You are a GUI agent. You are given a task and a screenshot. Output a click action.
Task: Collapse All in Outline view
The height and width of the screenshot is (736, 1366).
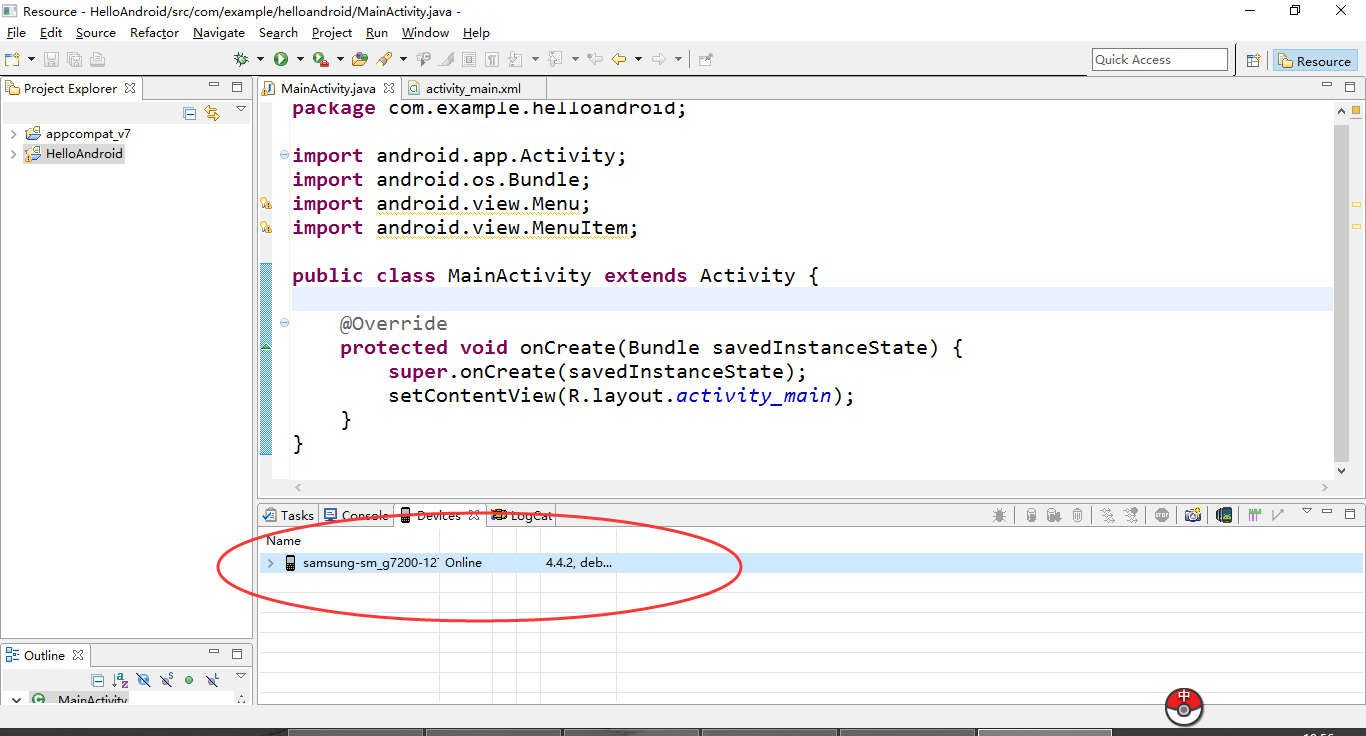click(x=97, y=680)
